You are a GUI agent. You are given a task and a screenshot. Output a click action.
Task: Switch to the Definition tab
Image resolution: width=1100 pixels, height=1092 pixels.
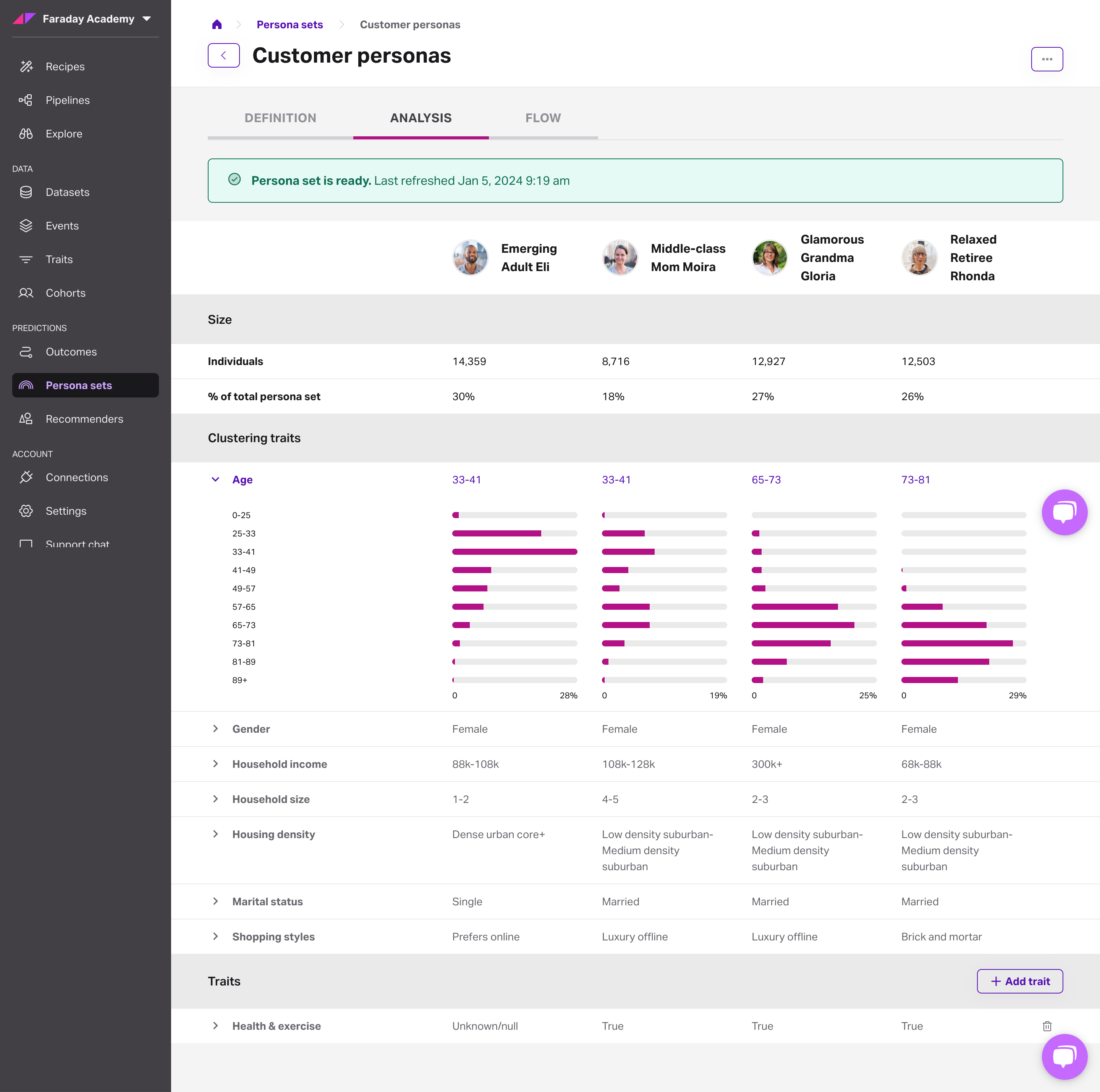[x=280, y=118]
